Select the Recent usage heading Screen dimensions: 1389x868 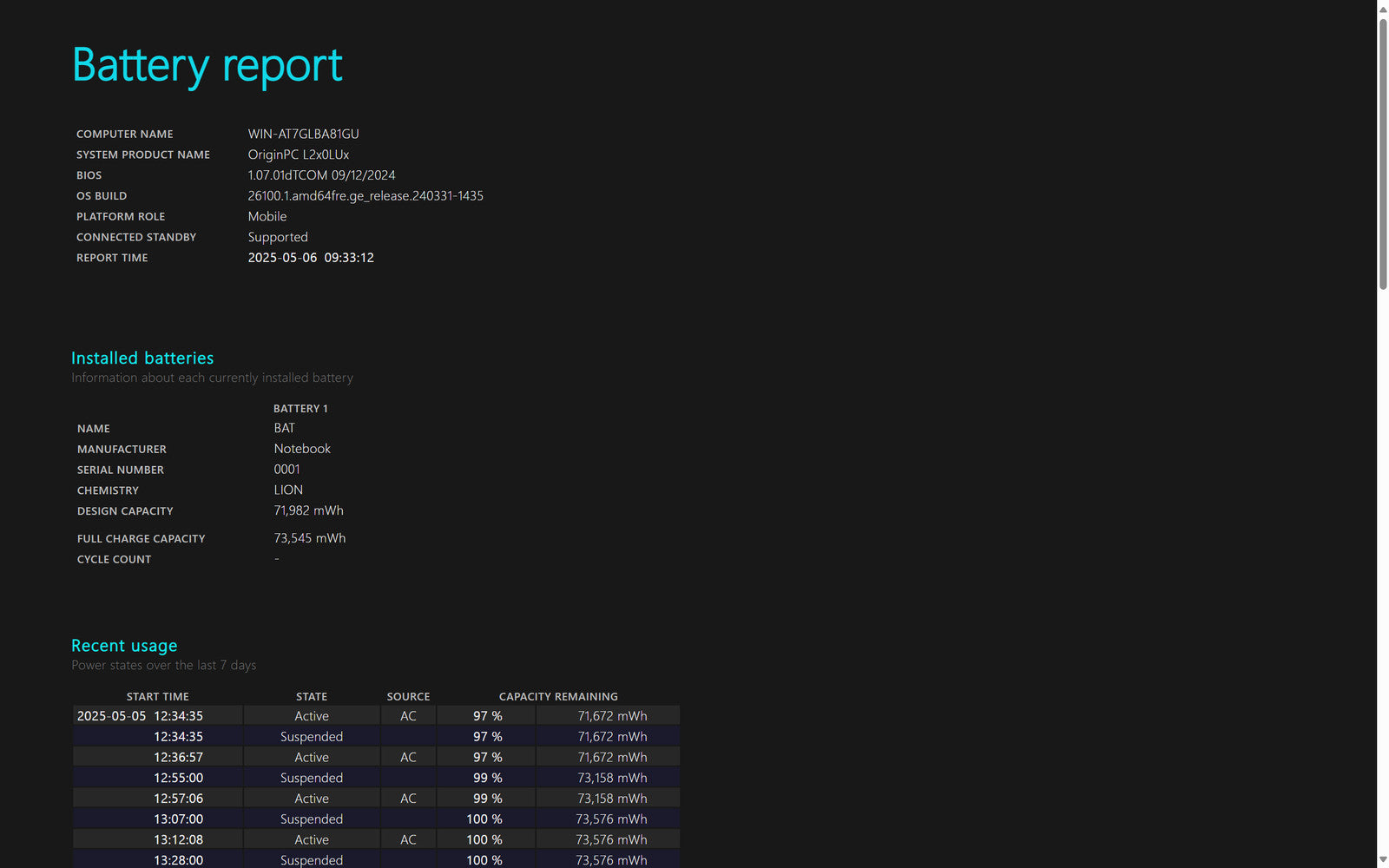coord(124,646)
